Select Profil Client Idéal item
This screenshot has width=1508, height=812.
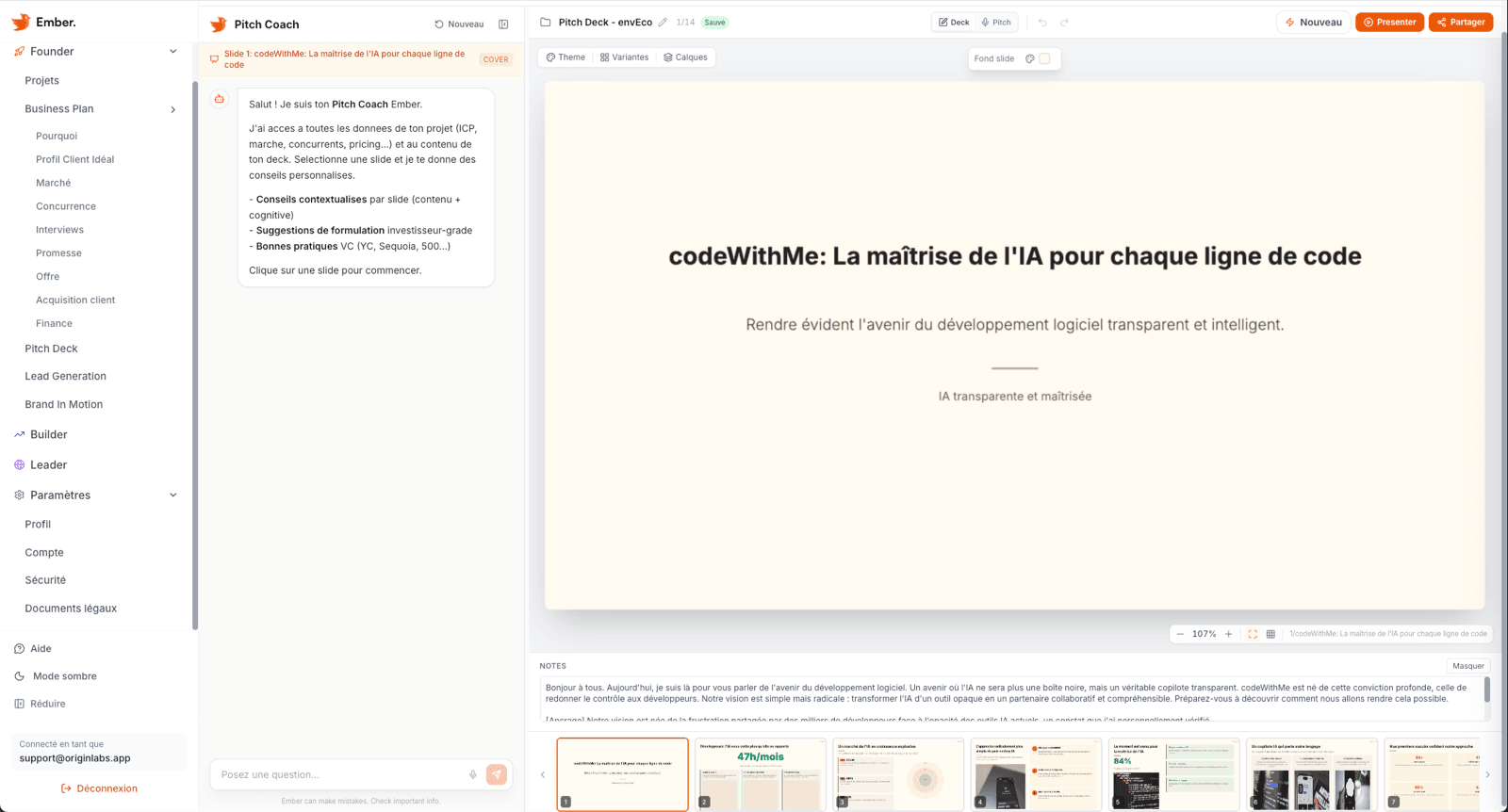point(74,159)
